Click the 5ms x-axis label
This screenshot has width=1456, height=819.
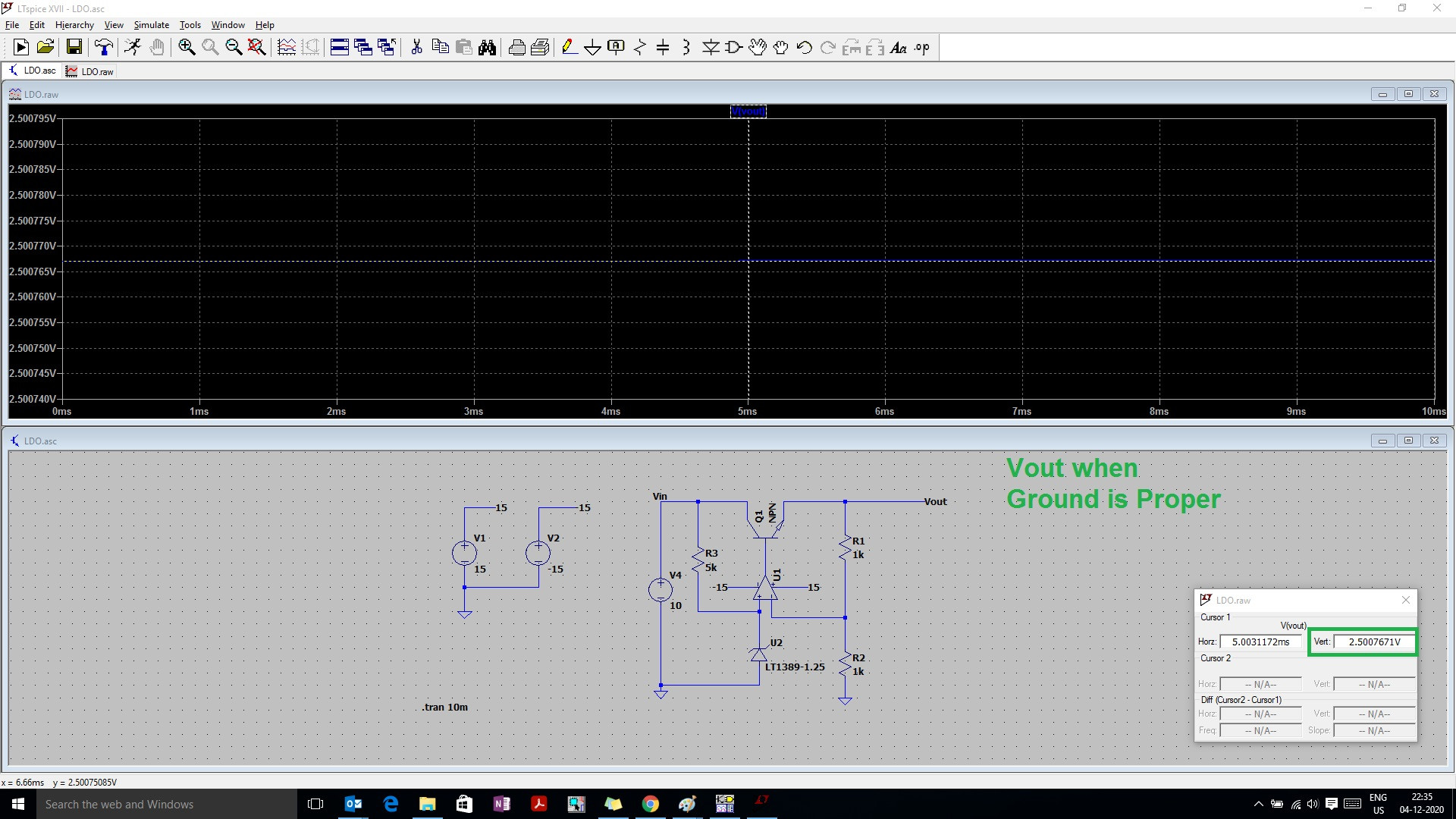point(748,411)
